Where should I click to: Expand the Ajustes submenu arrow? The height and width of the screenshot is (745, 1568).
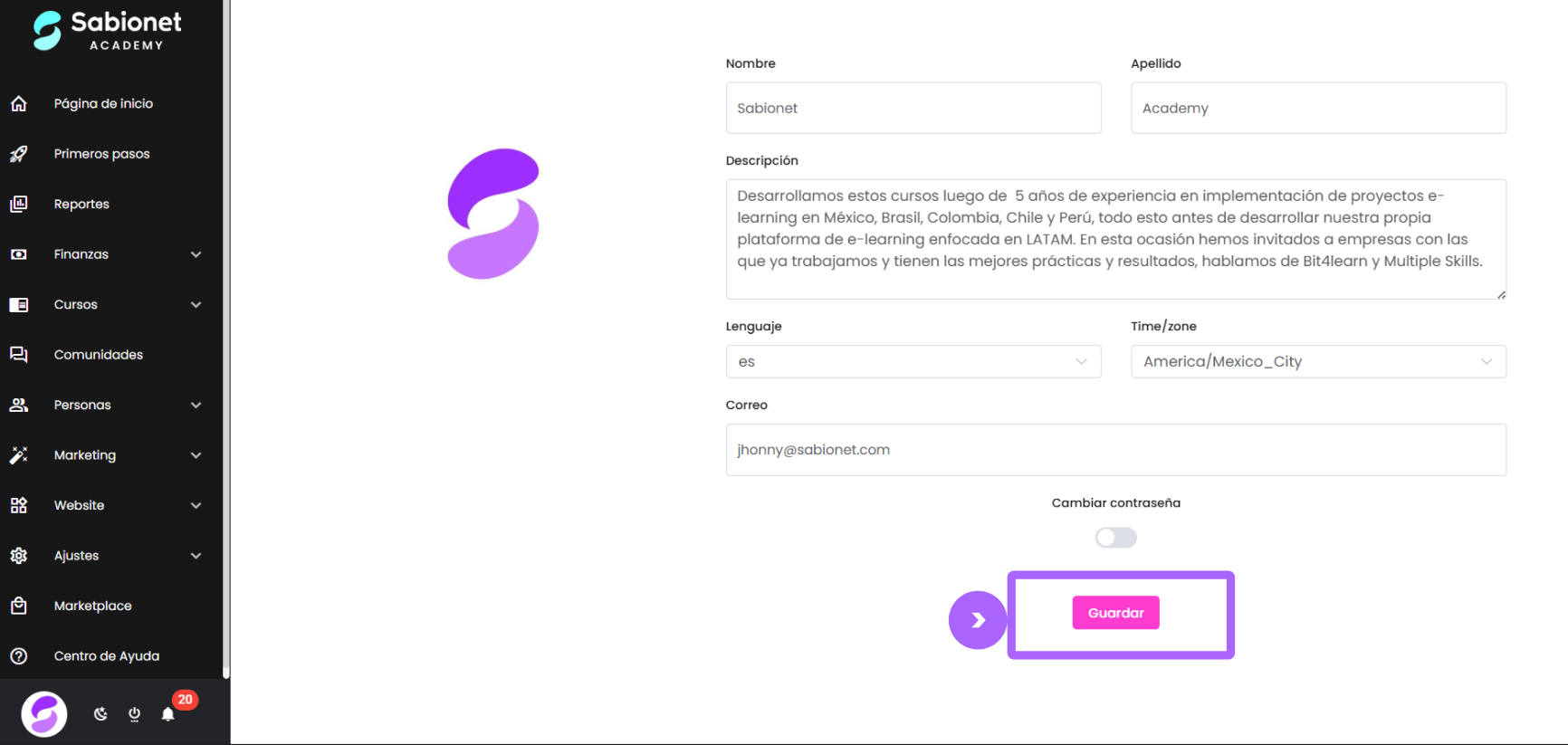pyautogui.click(x=196, y=556)
